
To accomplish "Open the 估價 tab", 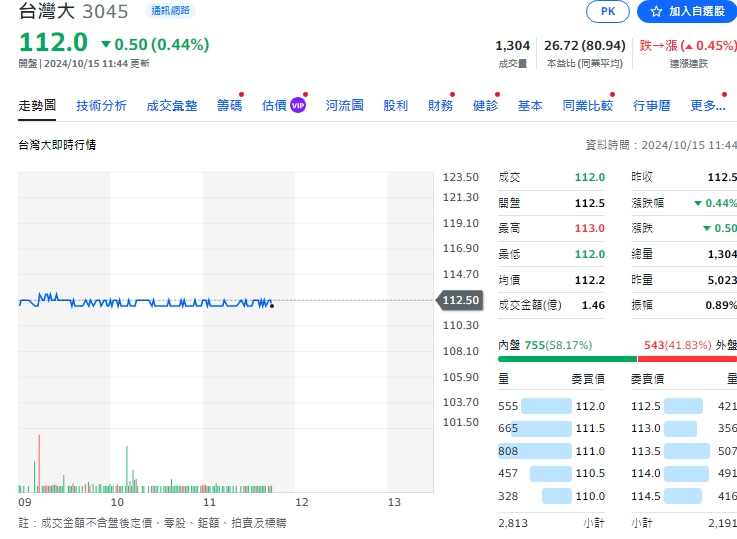I will 274,105.
